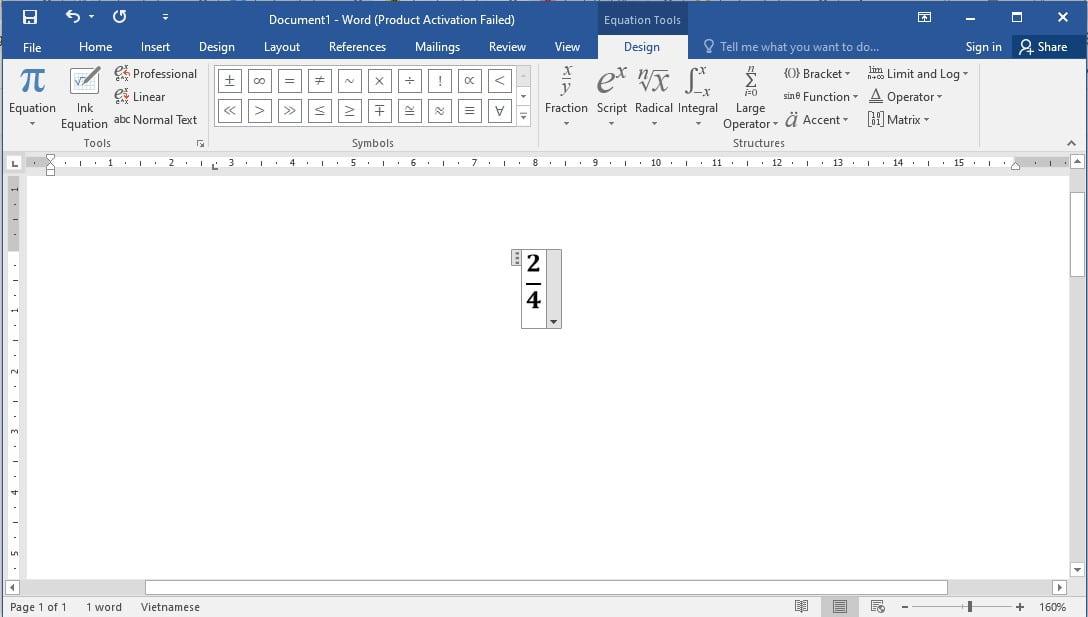Viewport: 1088px width, 617px height.
Task: Switch equation to Professional format
Action: (x=156, y=73)
